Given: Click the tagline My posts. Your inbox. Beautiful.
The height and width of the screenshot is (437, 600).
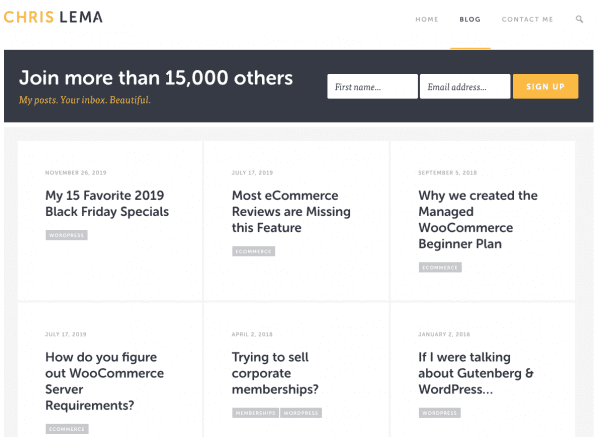Looking at the screenshot, I should pyautogui.click(x=85, y=100).
